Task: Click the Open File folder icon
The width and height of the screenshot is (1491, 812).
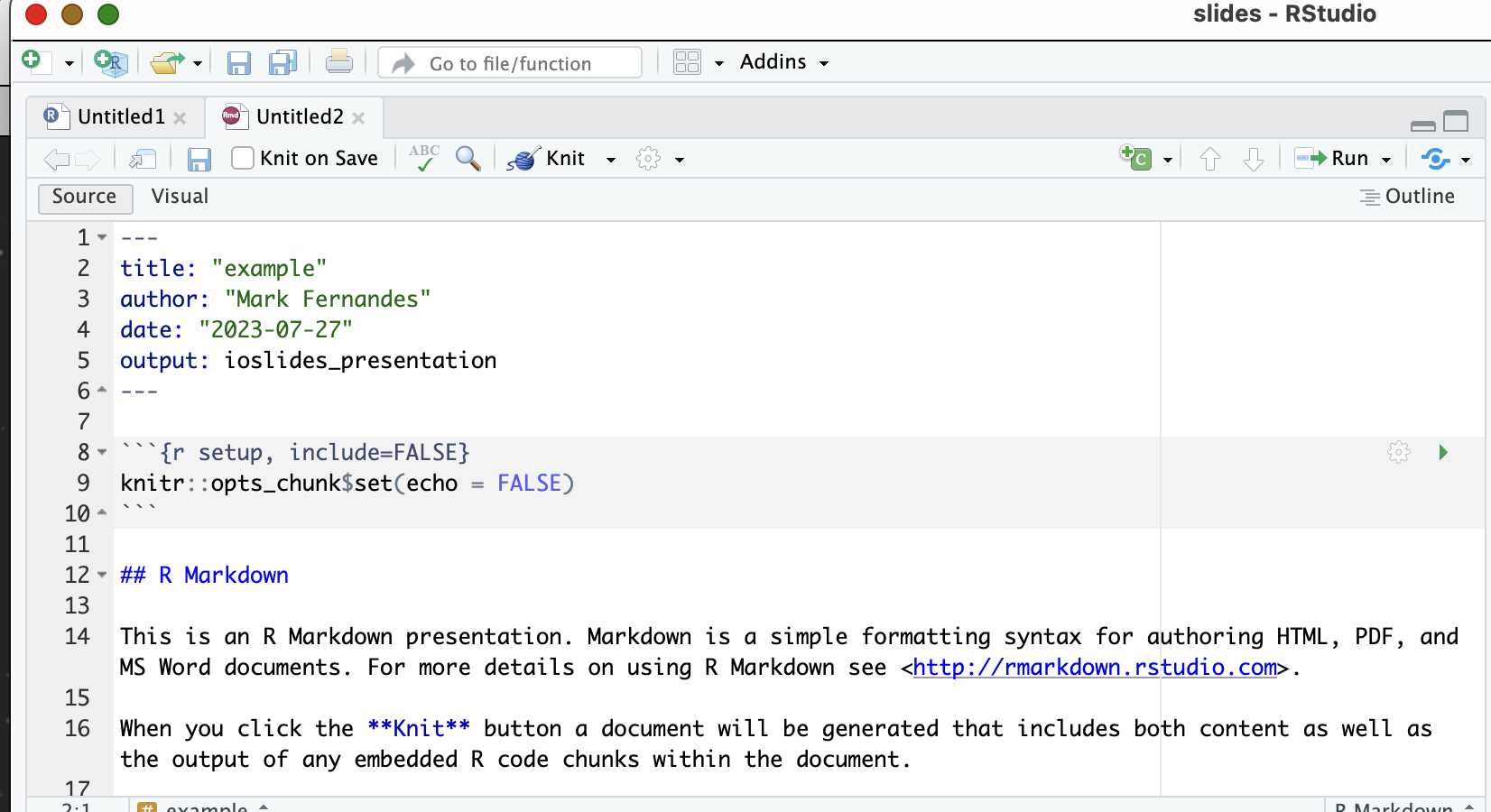Action: pyautogui.click(x=167, y=62)
